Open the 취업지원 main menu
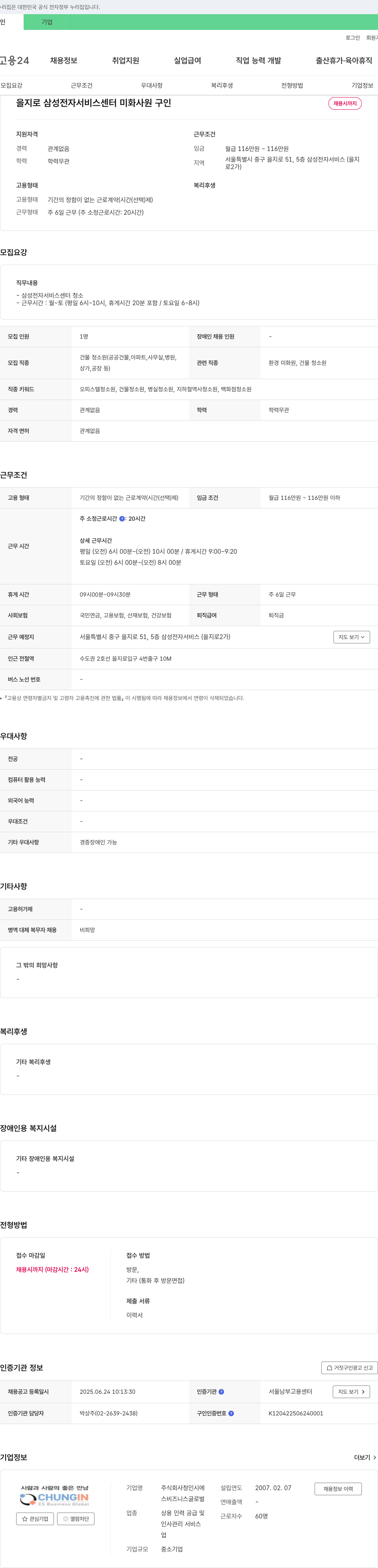Image resolution: width=378 pixels, height=1568 pixels. (x=126, y=60)
